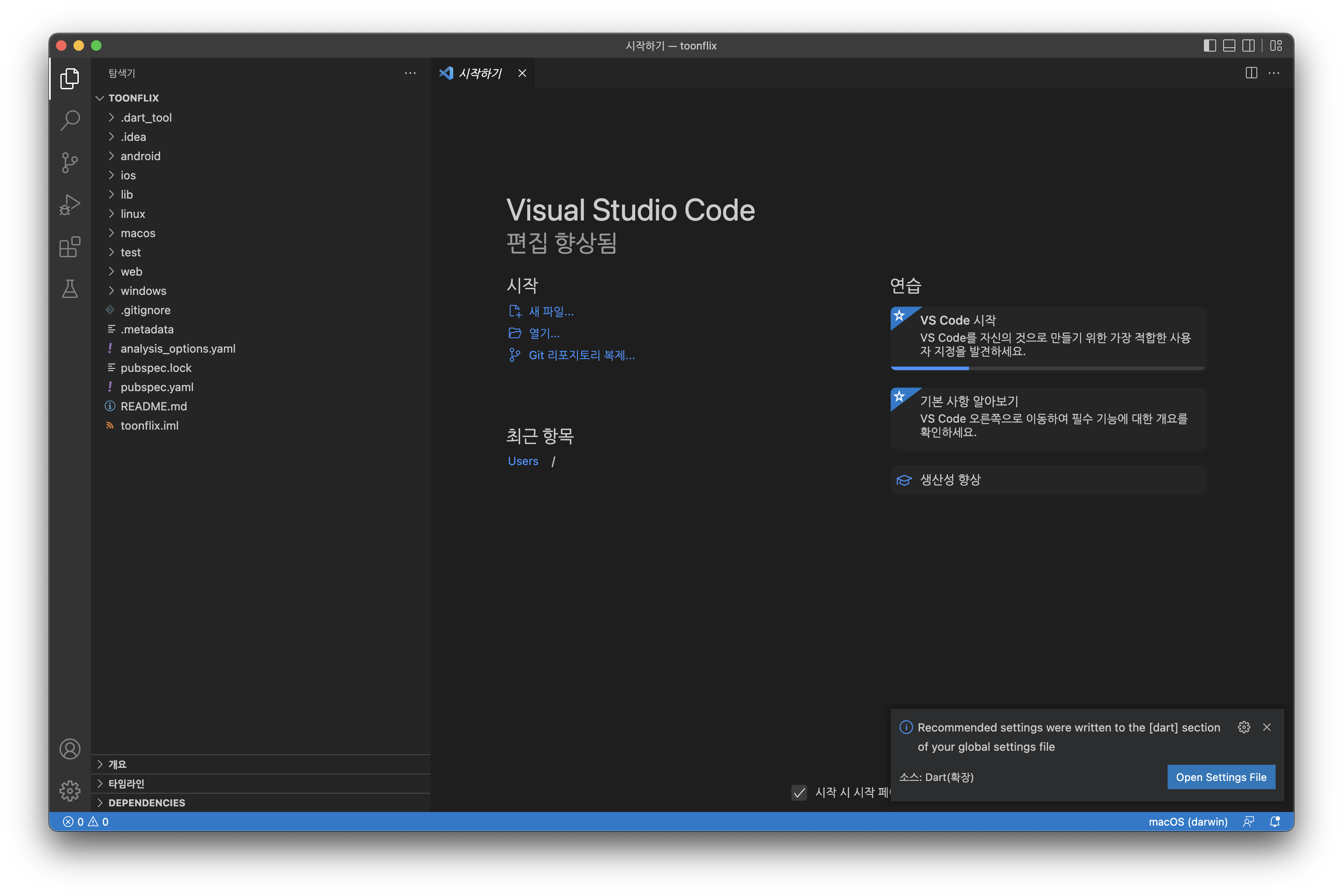Screen dimensions: 1343x896
Task: Select the 시작하기 editor tab
Action: [x=483, y=73]
